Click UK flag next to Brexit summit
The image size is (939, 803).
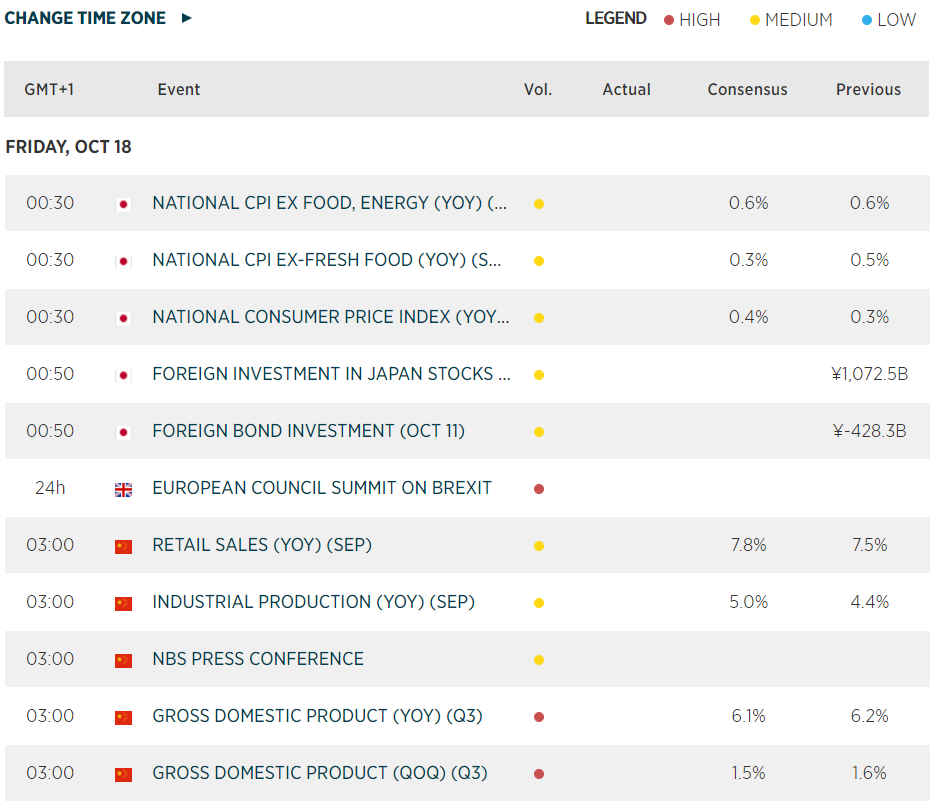[x=123, y=489]
